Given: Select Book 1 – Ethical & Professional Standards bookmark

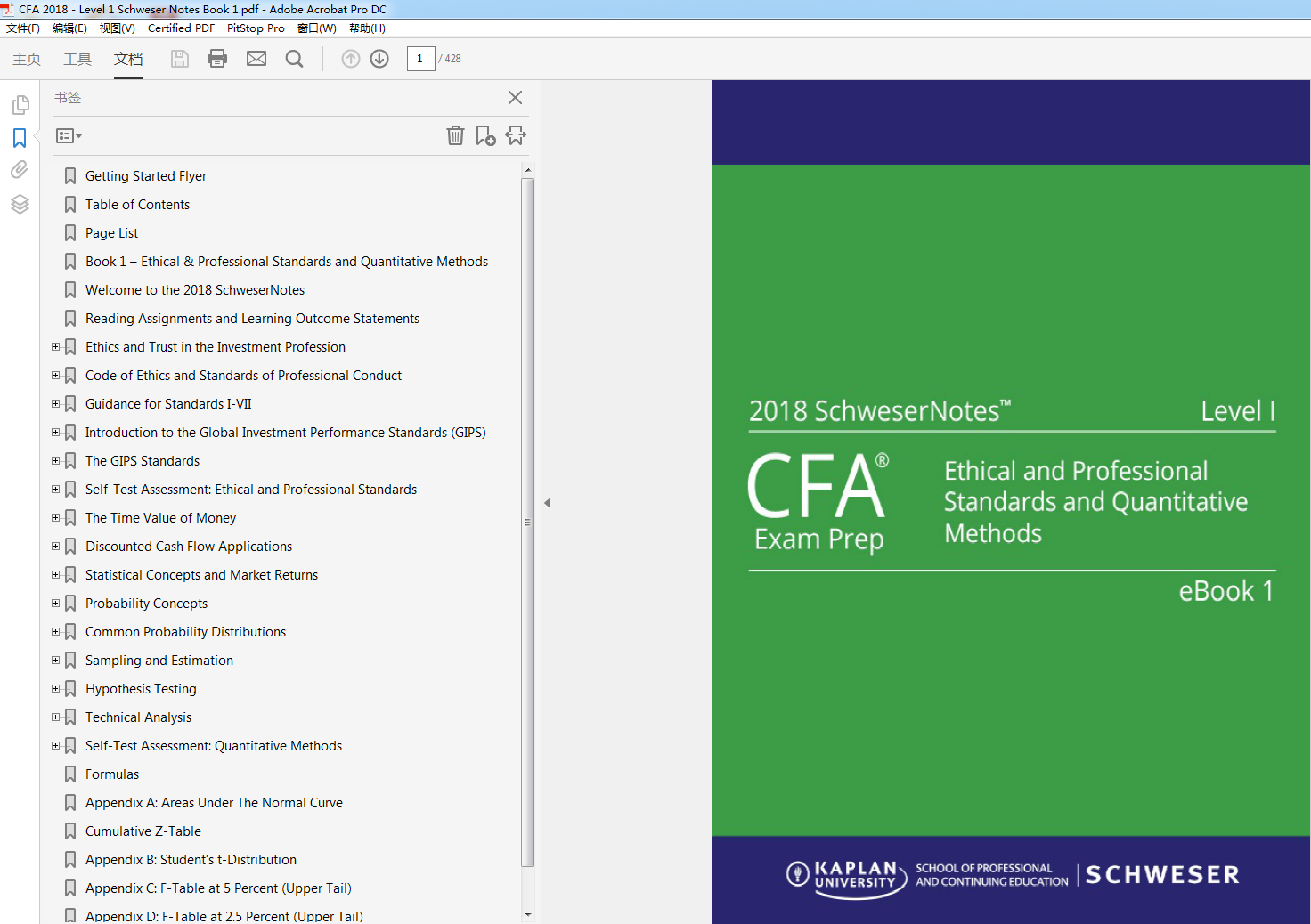Looking at the screenshot, I should 287,262.
